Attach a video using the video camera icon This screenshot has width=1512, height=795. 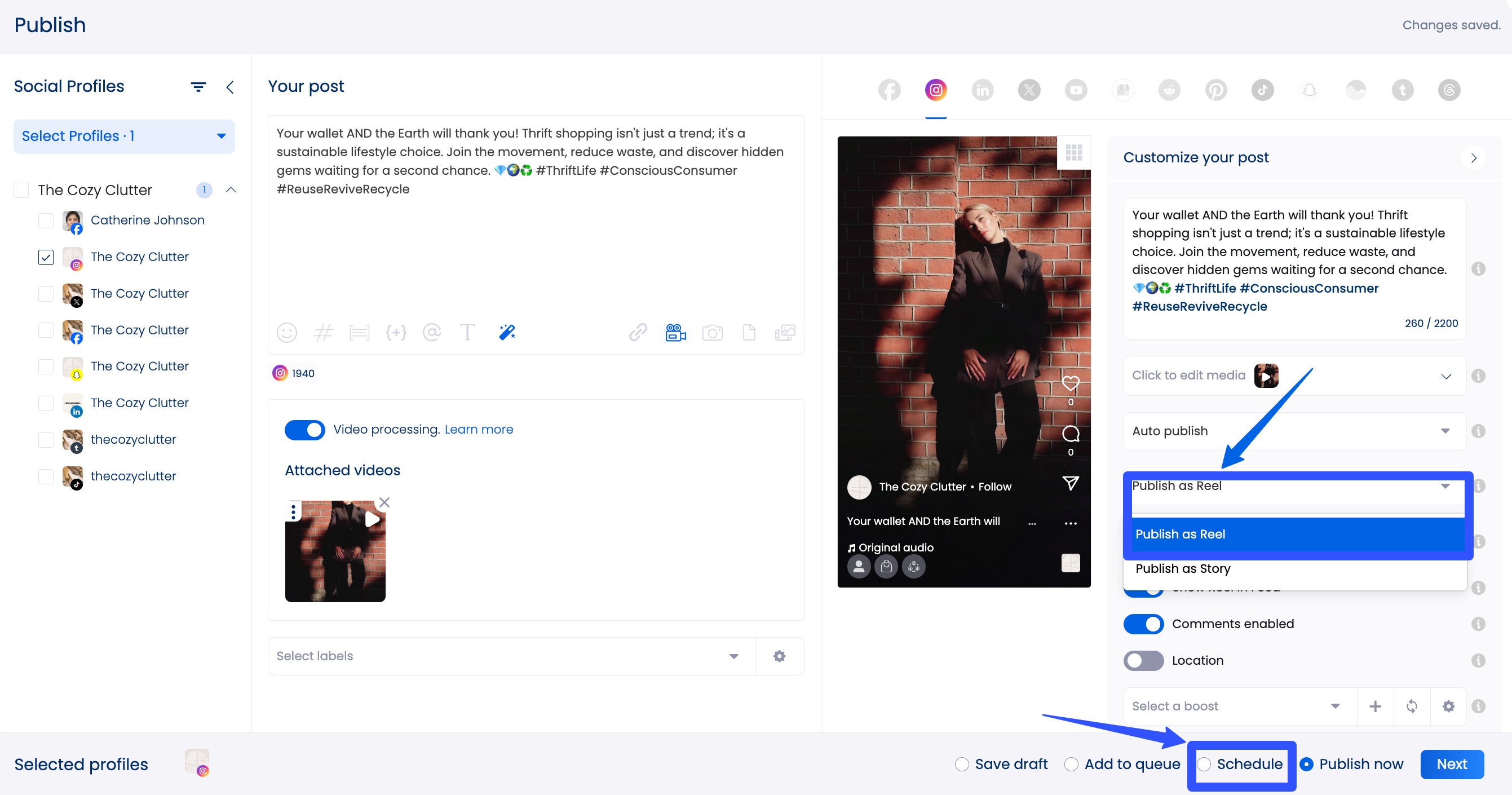pyautogui.click(x=675, y=332)
